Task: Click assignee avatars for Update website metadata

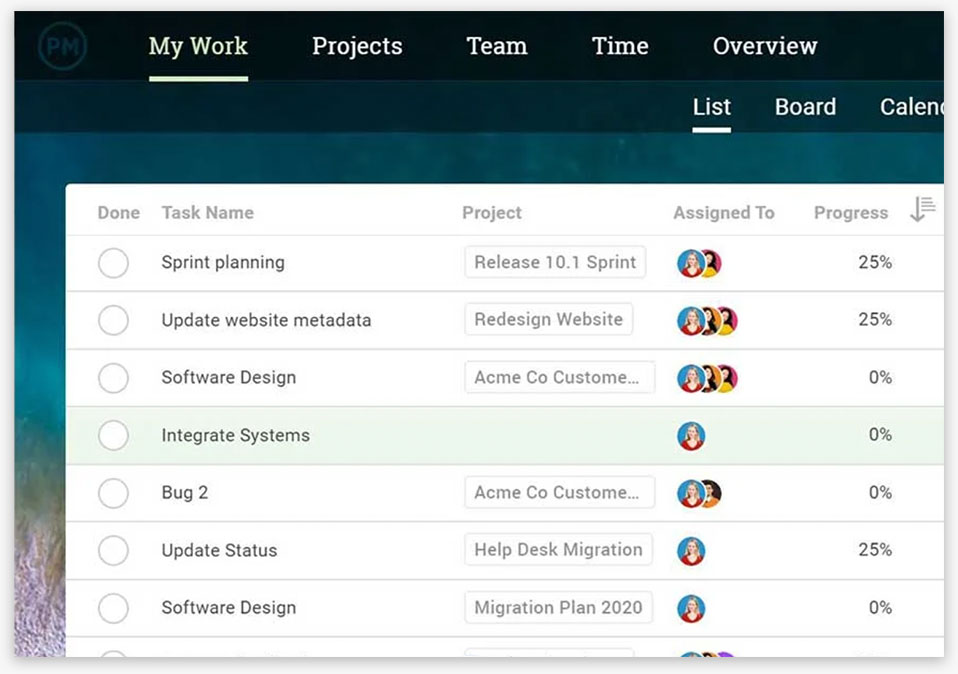Action: point(708,321)
